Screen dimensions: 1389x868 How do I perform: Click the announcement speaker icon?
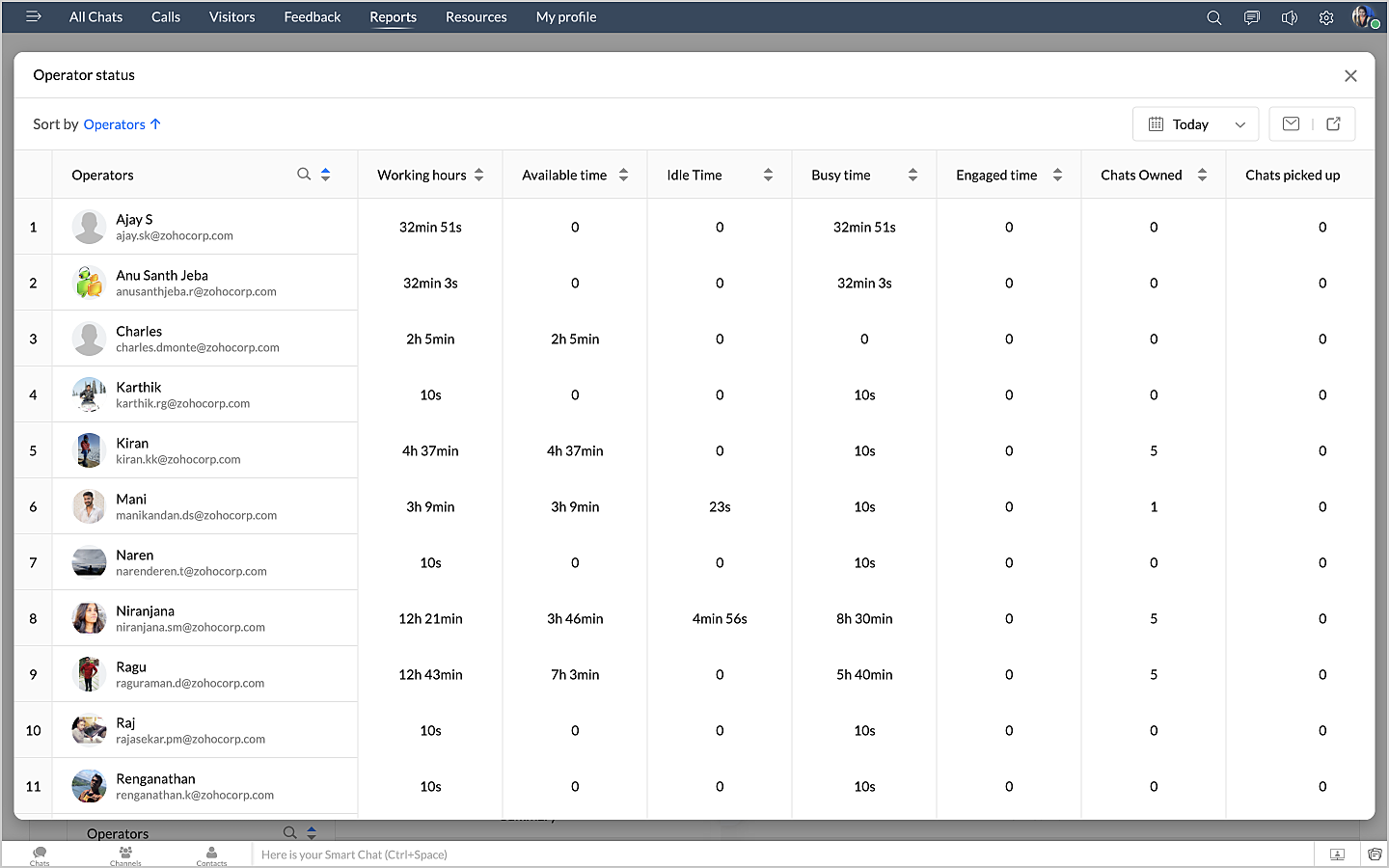(x=1289, y=17)
